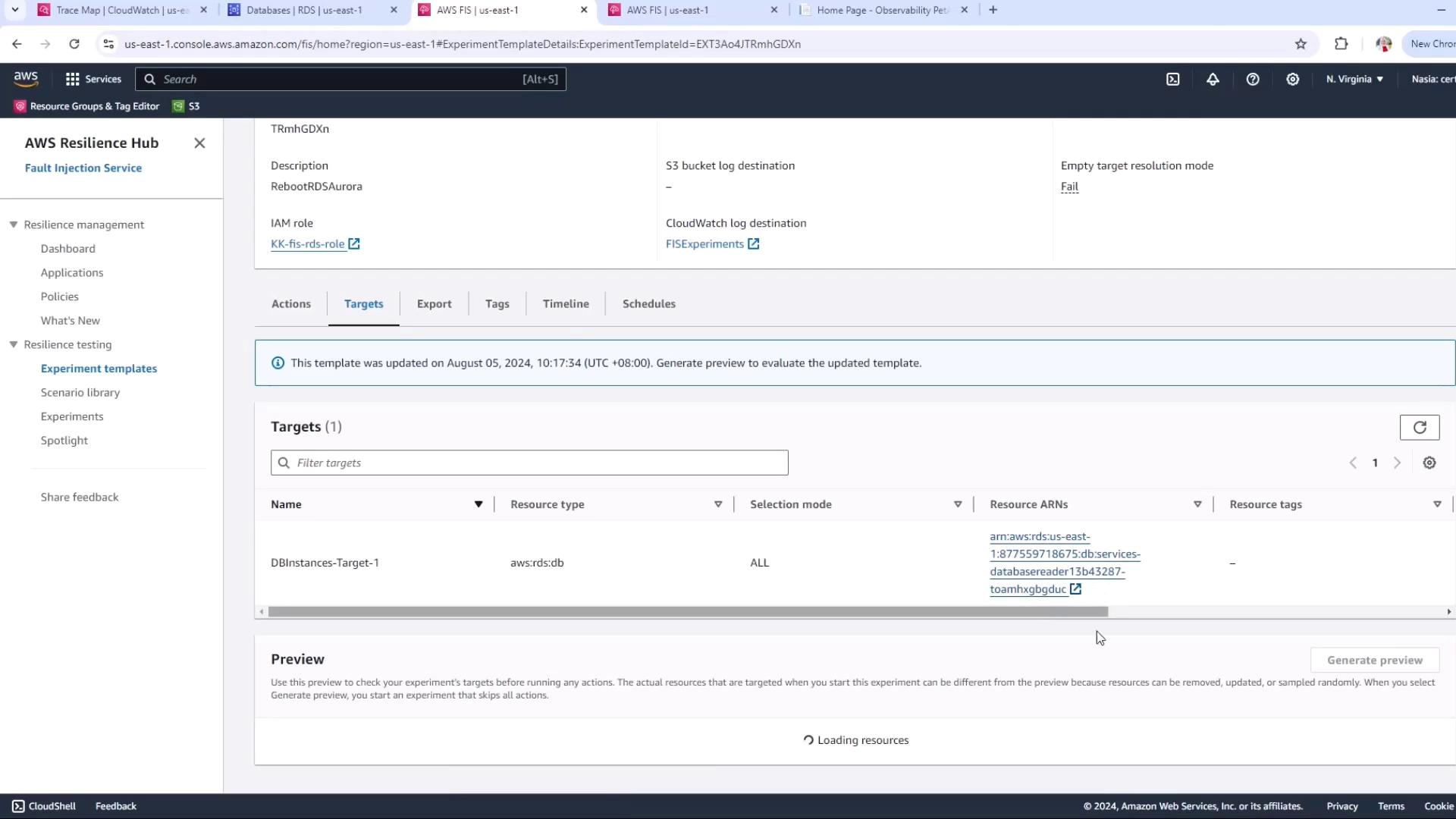Collapse the Resilience management section
Screen dimensions: 1456x819
click(x=14, y=224)
